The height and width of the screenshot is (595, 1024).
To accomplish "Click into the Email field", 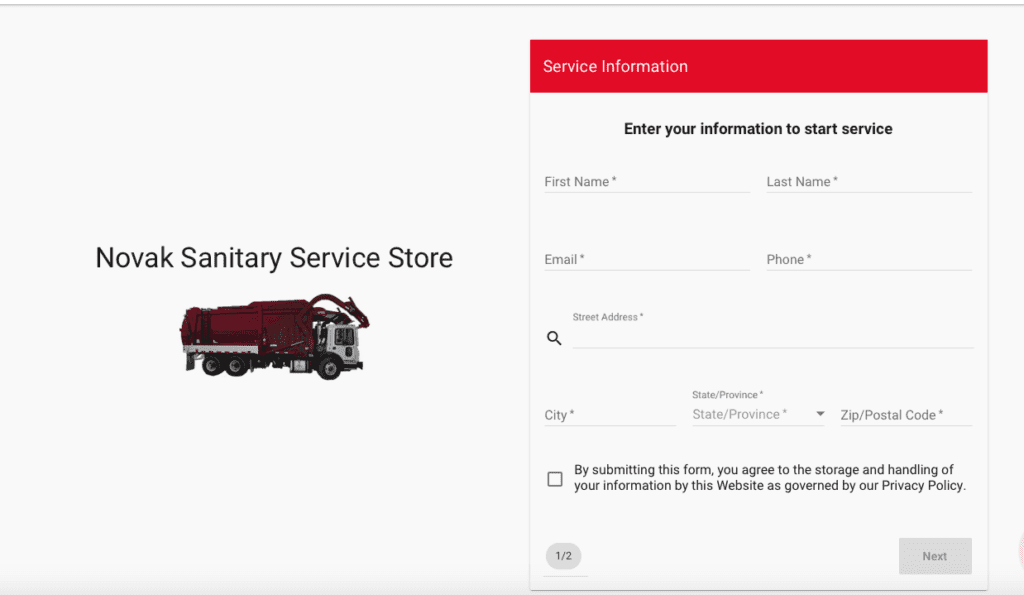I will point(646,260).
